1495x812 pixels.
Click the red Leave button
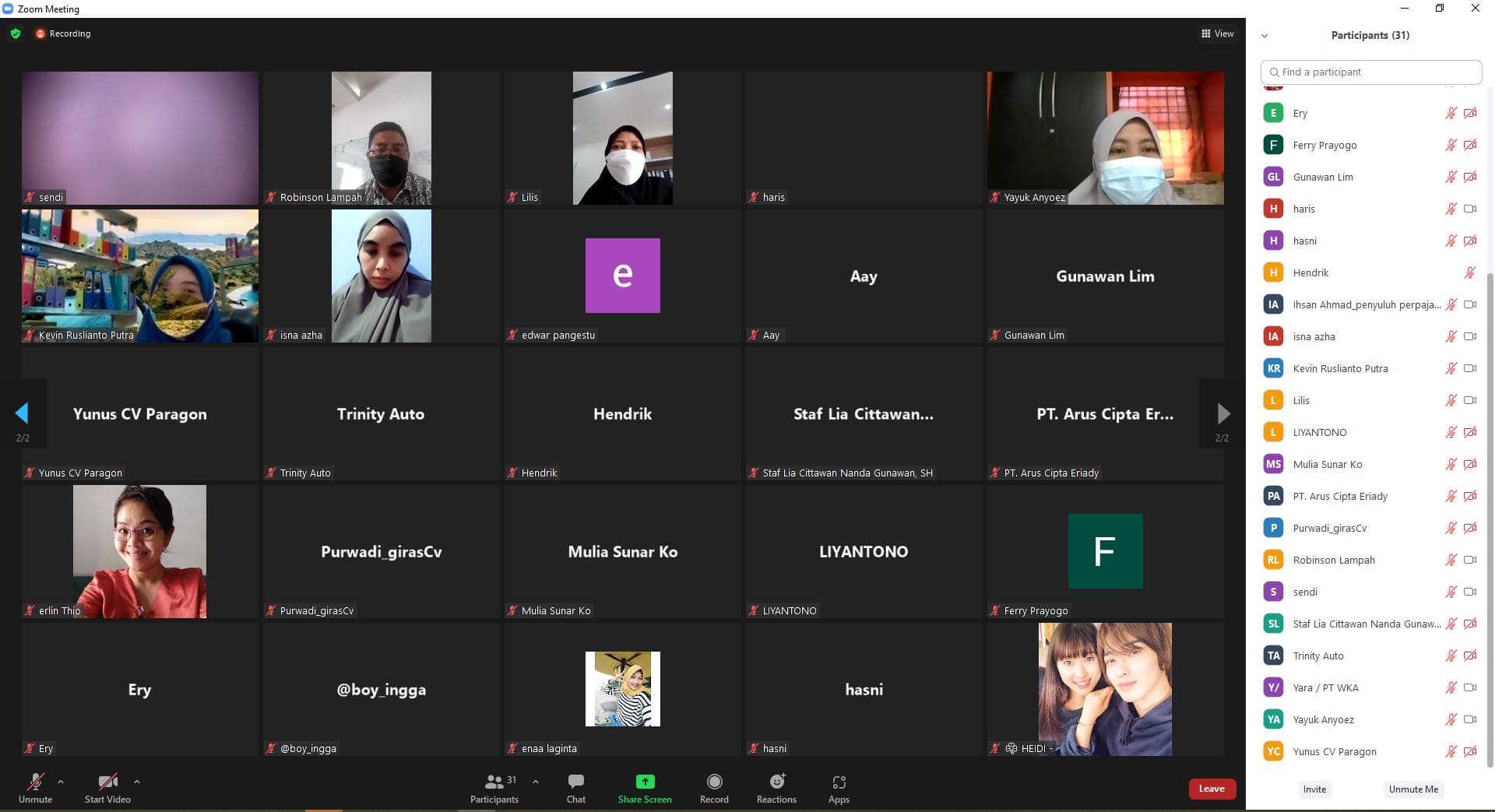click(1212, 789)
